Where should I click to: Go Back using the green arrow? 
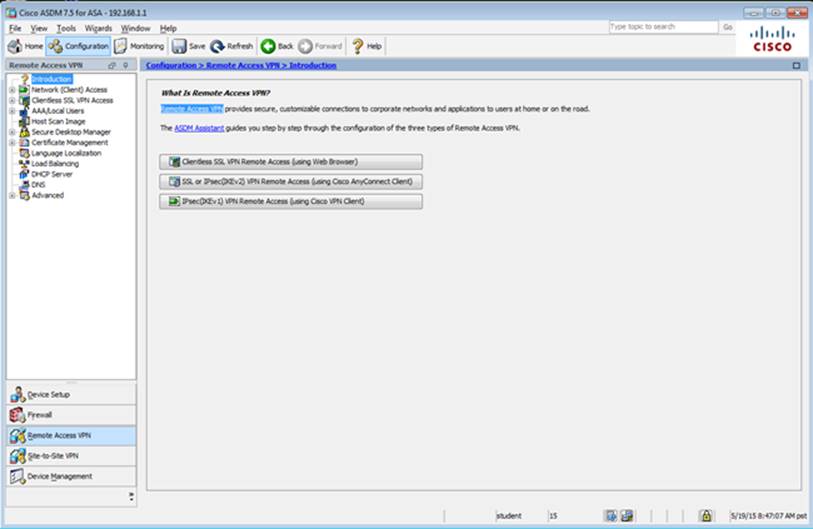(277, 46)
